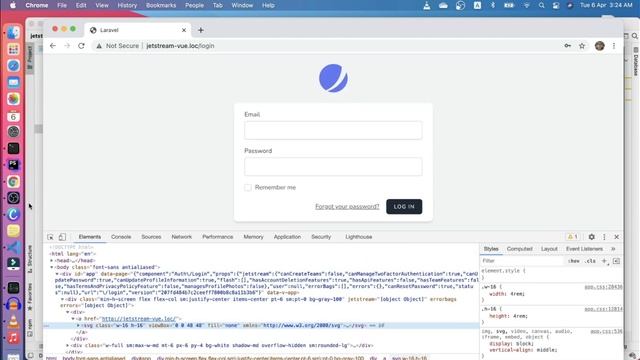Open the Lighthouse tab
Viewport: 640px width, 360px height.
coord(358,237)
